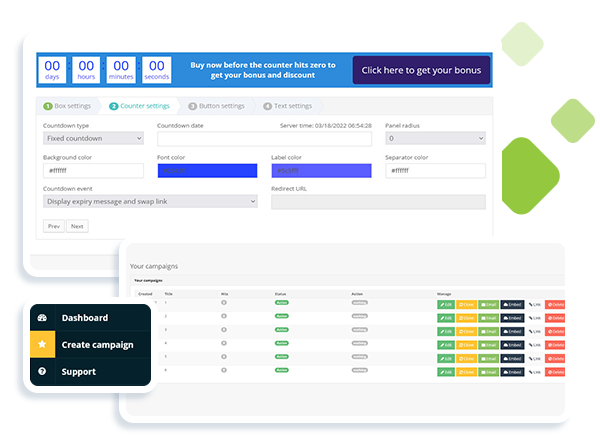
Task: Click Clone button for second campaign
Action: [x=467, y=317]
